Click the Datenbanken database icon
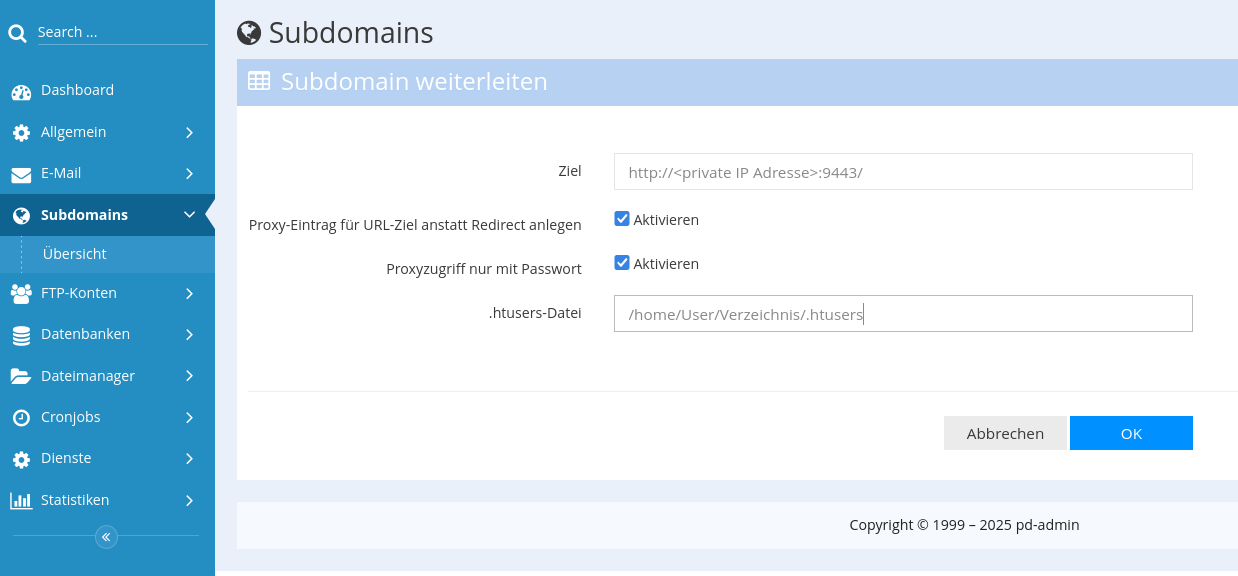Viewport: 1238px width, 576px height. [21, 336]
